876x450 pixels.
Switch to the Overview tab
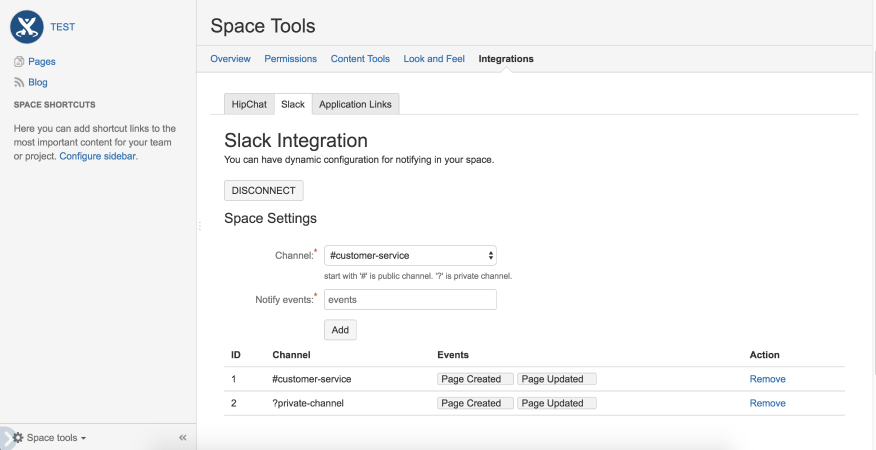tap(230, 59)
